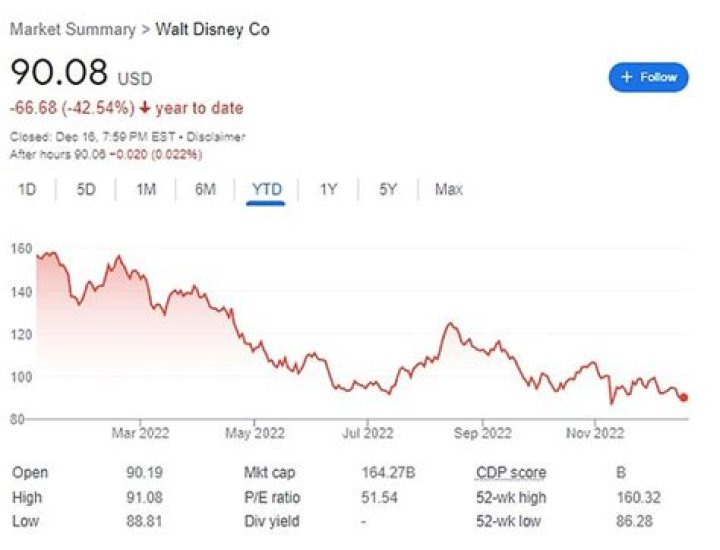Follow the Walt Disney Co stock

(648, 77)
